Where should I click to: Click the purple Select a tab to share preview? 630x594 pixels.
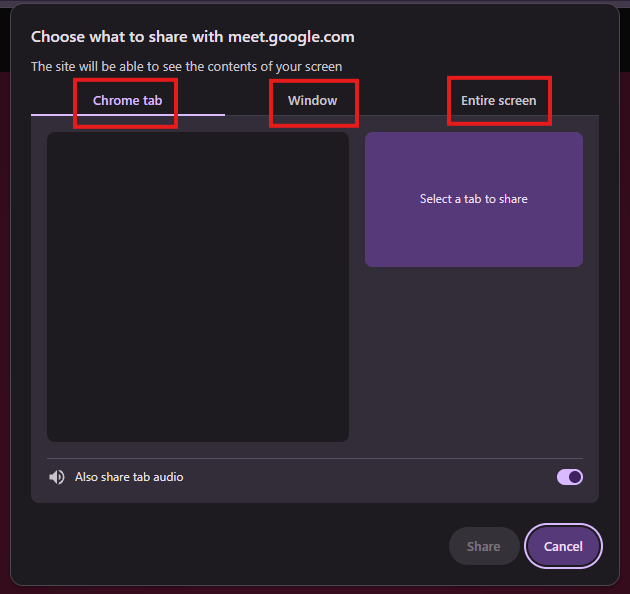click(474, 199)
